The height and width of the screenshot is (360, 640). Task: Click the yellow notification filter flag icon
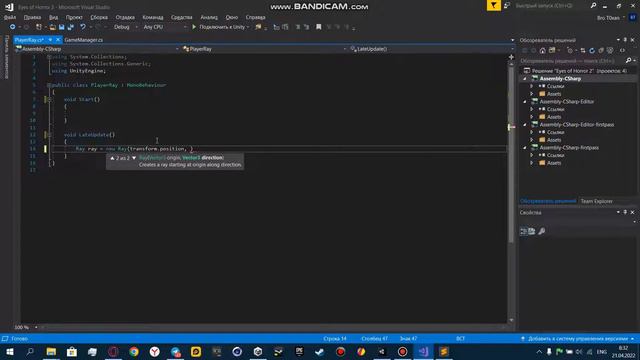click(493, 5)
